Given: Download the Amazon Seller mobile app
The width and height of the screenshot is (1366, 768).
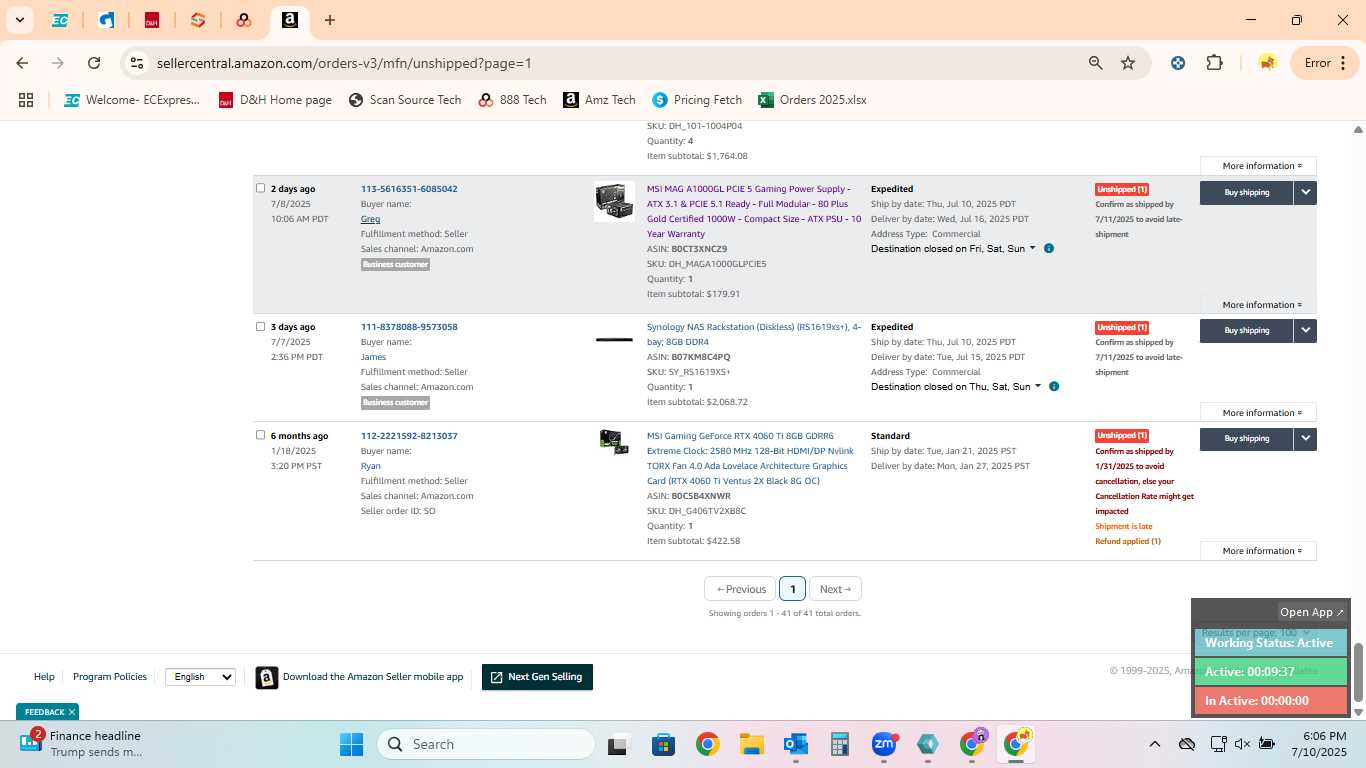Looking at the screenshot, I should (x=360, y=677).
